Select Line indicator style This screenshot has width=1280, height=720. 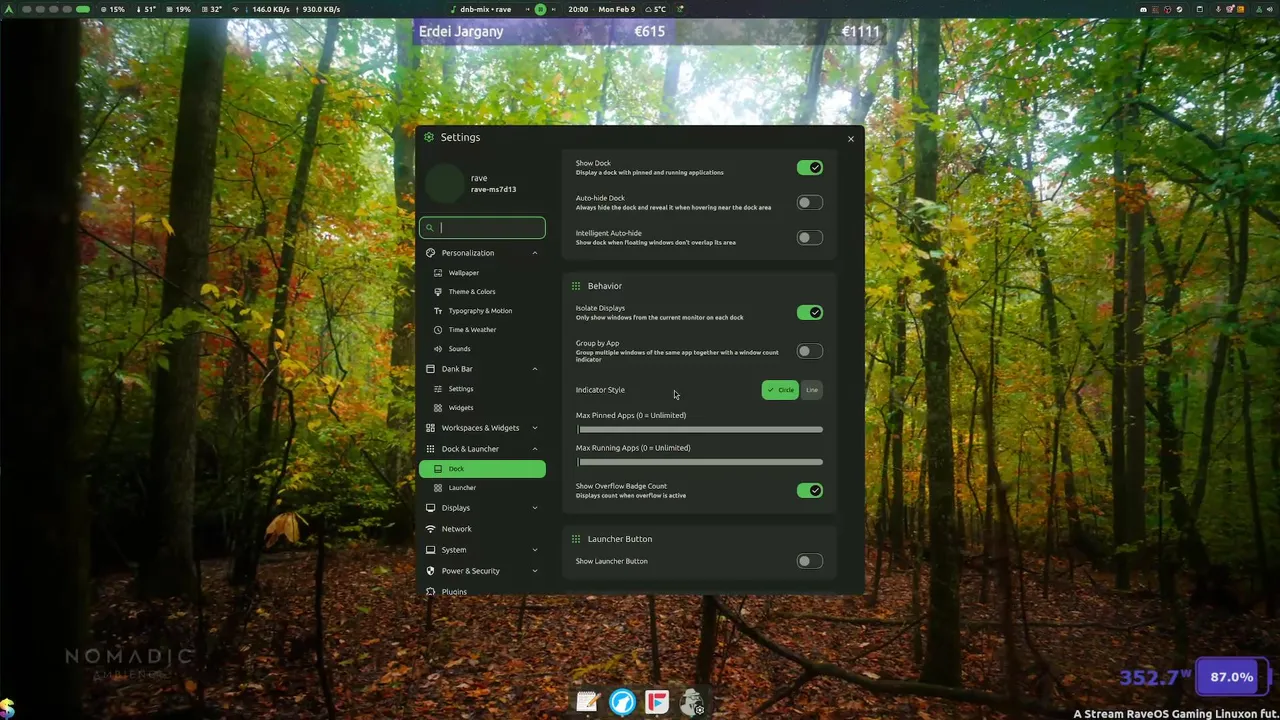tap(812, 390)
